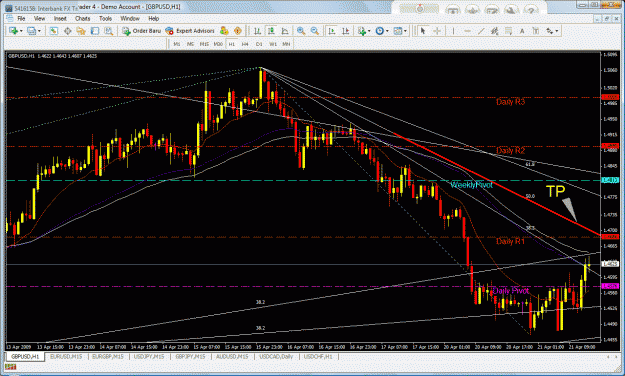Zoom out of the chart
625x376 pixels.
click(x=314, y=31)
